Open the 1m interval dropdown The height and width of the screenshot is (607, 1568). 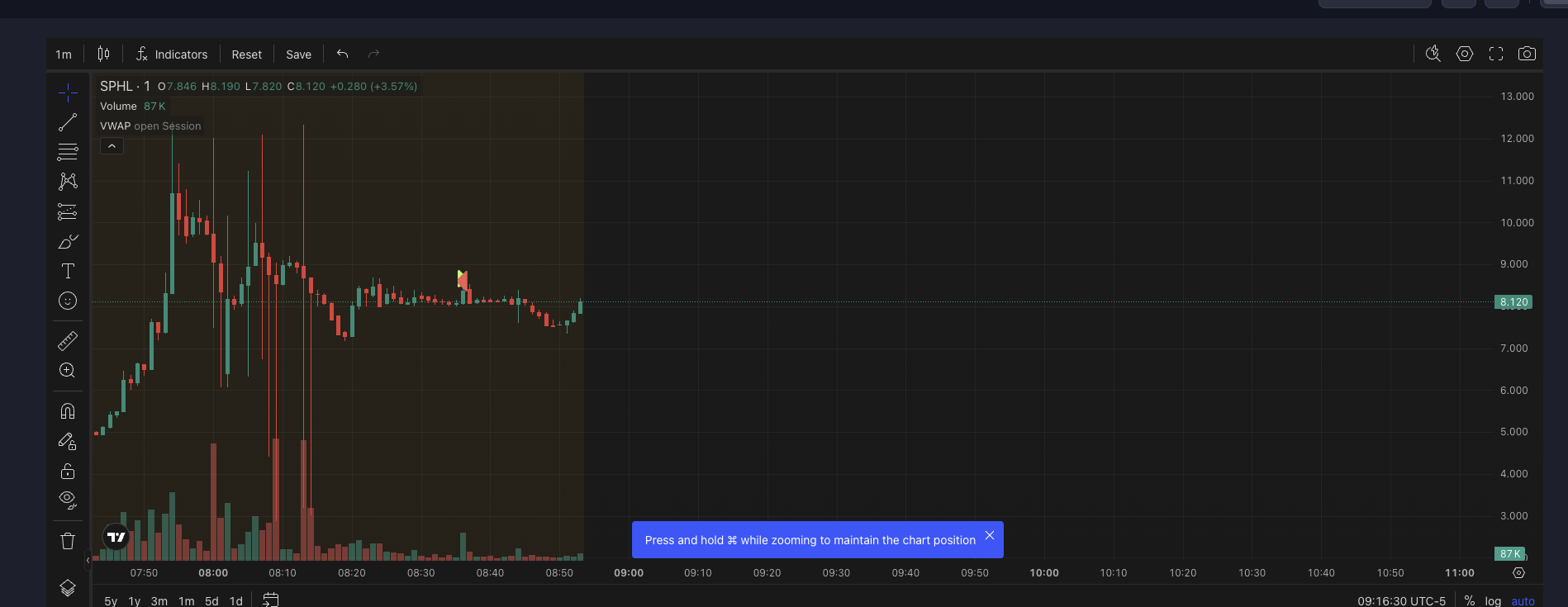coord(64,55)
